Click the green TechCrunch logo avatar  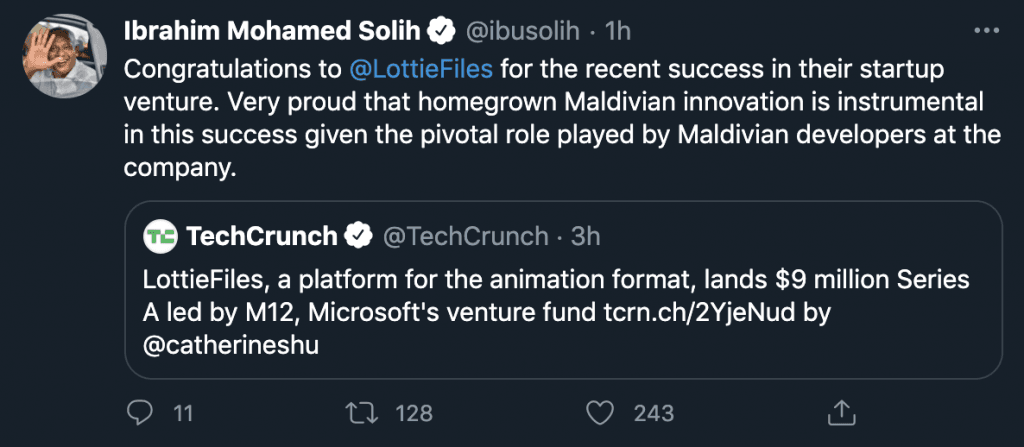click(x=161, y=237)
